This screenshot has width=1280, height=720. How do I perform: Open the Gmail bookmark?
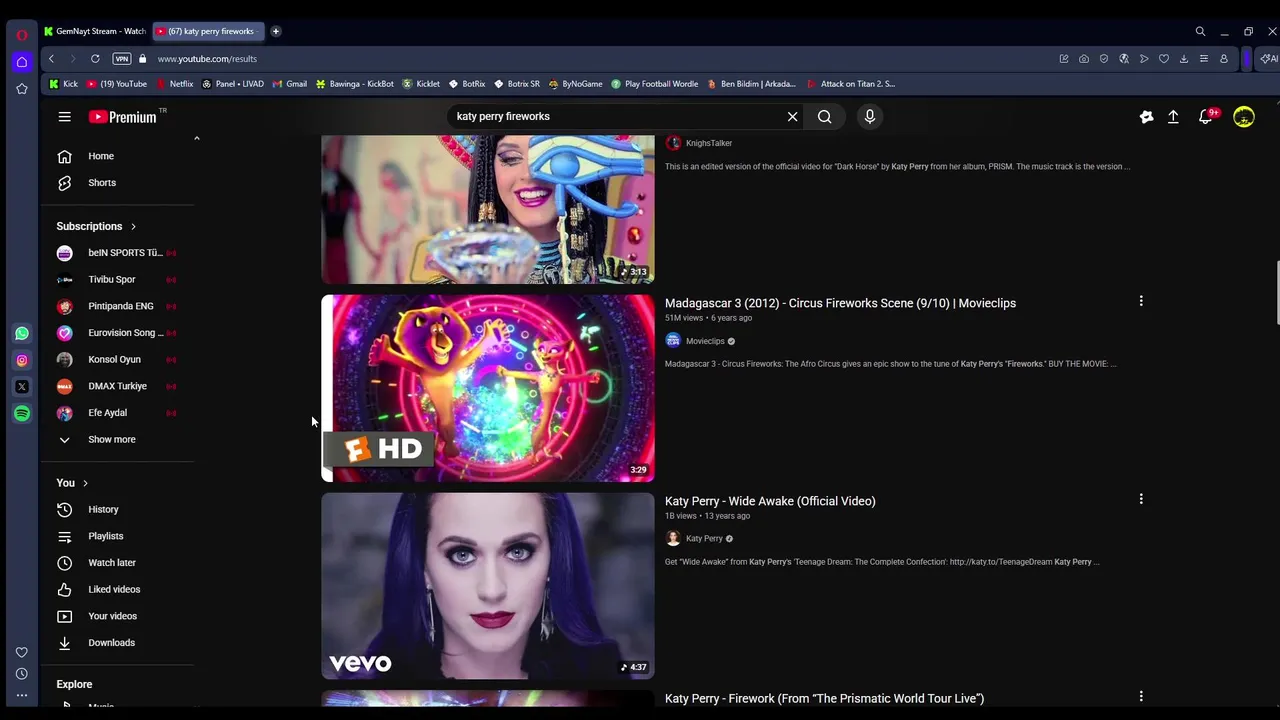click(x=289, y=84)
